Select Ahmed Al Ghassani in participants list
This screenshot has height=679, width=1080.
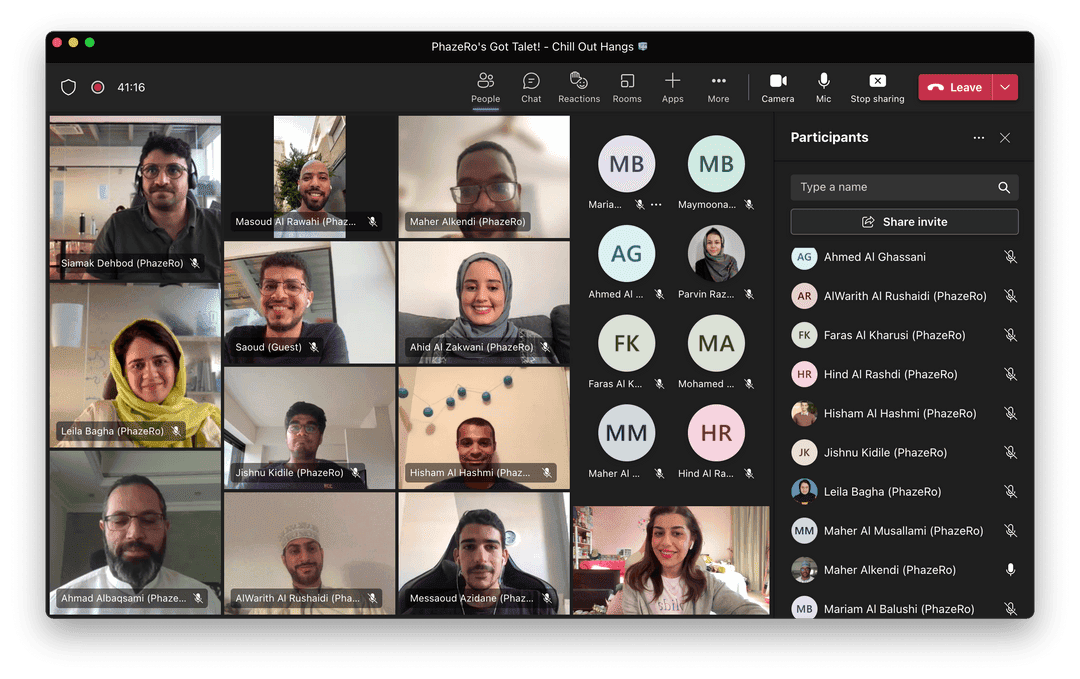pyautogui.click(x=904, y=257)
